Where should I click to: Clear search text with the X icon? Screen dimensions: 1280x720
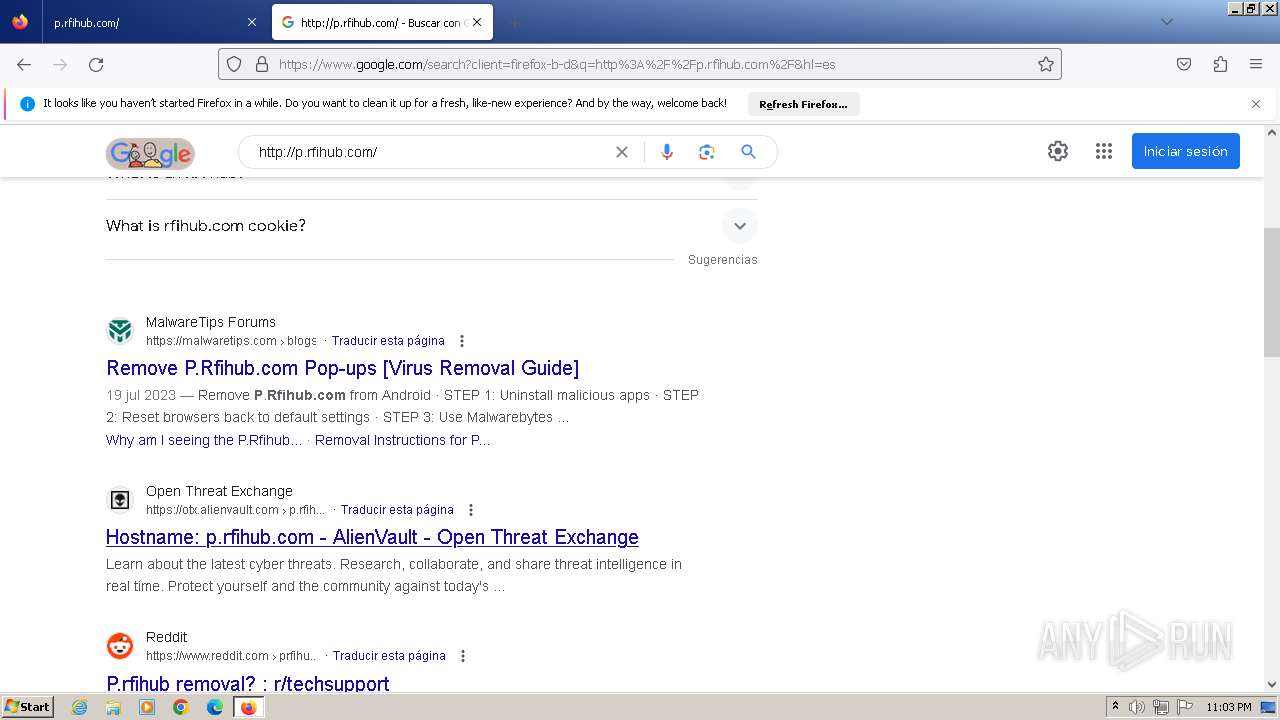(622, 152)
